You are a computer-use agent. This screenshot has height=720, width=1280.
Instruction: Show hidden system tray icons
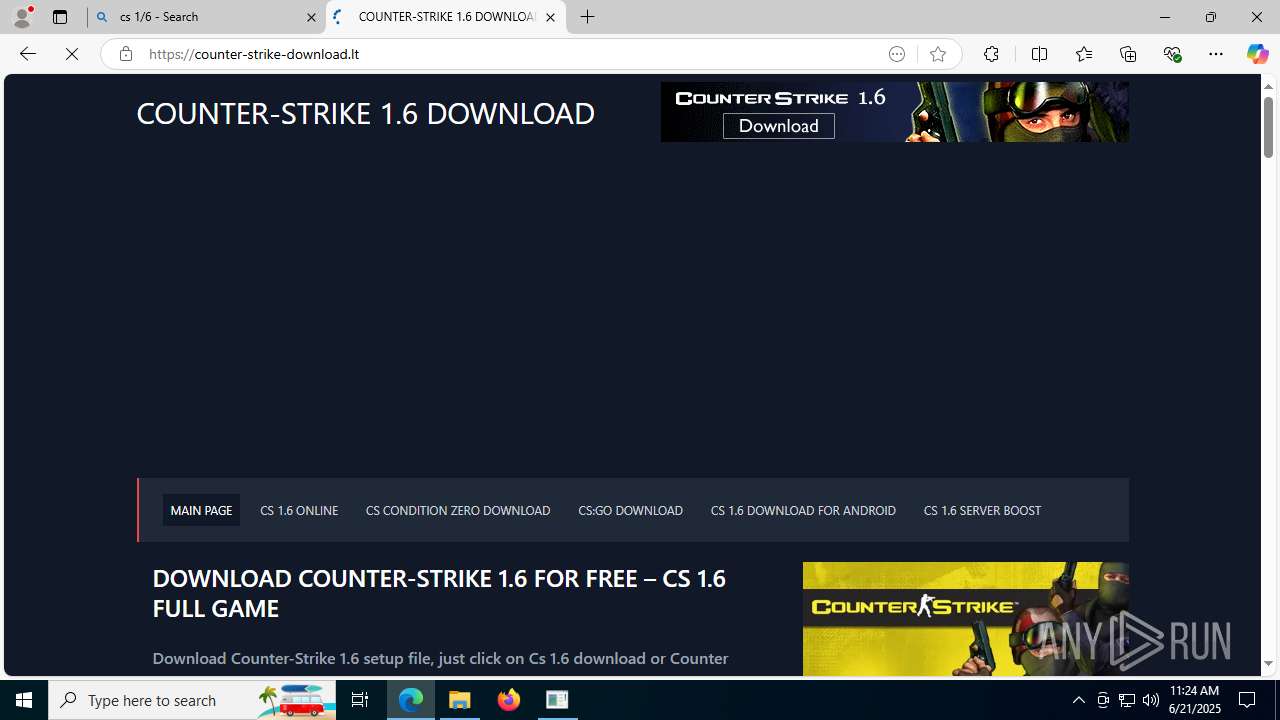[x=1078, y=700]
